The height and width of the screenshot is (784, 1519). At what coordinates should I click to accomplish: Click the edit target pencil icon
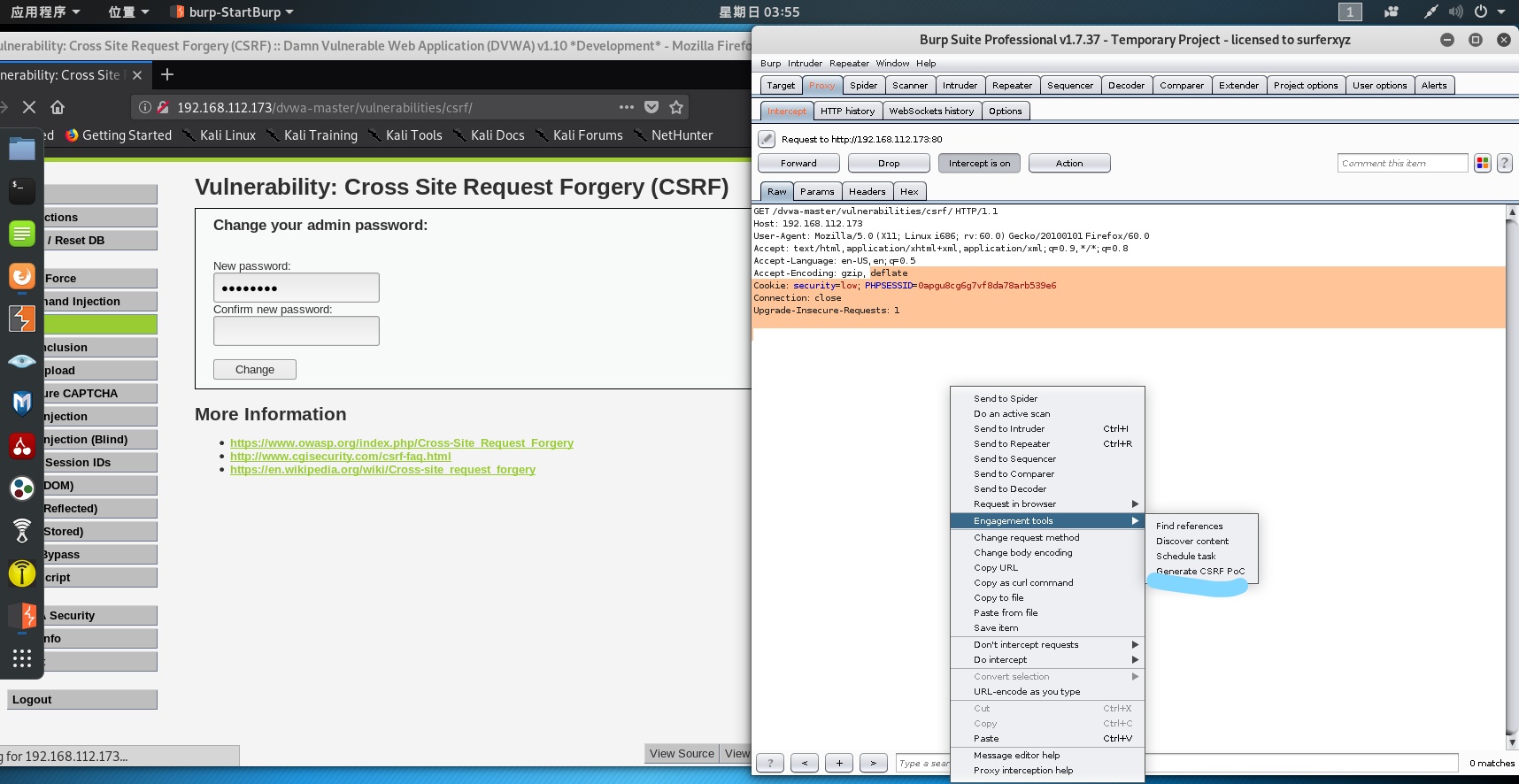767,139
